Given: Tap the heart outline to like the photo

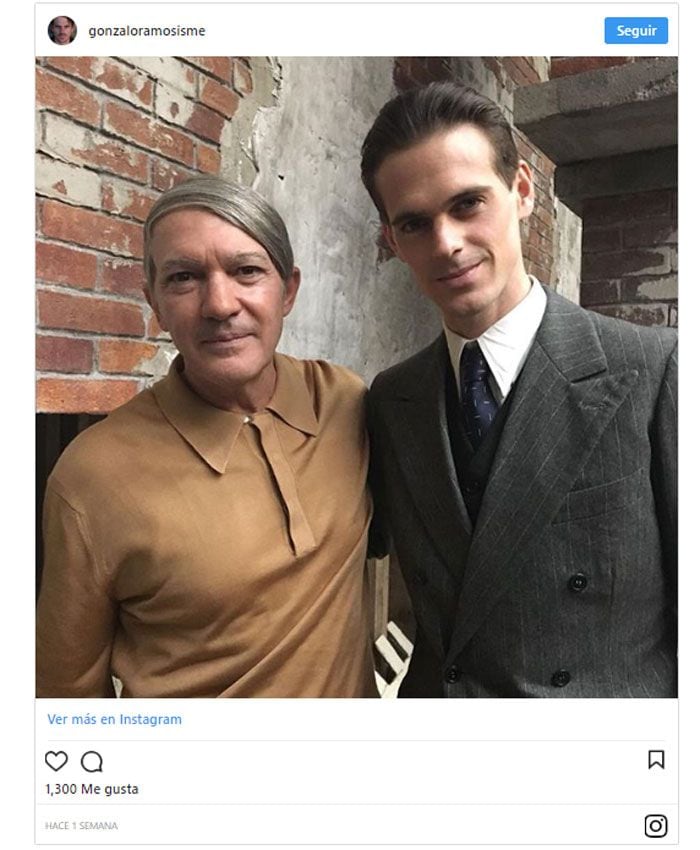Looking at the screenshot, I should click(x=56, y=761).
